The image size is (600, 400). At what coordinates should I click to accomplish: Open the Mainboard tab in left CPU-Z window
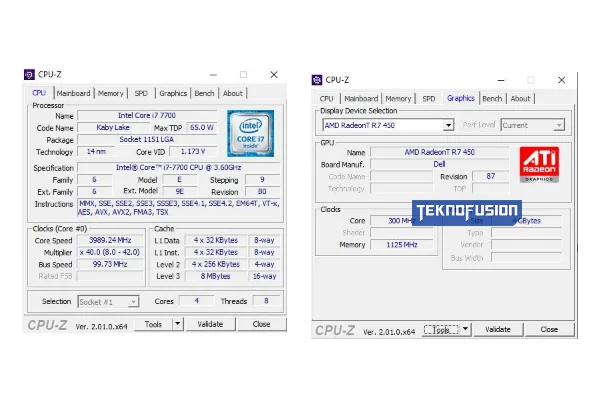tap(73, 93)
